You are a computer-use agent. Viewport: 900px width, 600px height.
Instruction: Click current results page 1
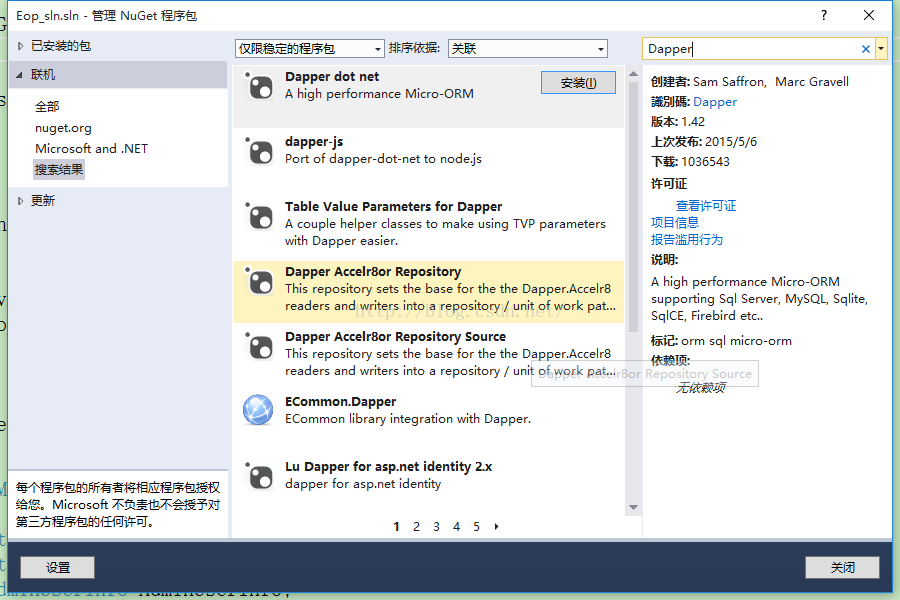pyautogui.click(x=396, y=527)
